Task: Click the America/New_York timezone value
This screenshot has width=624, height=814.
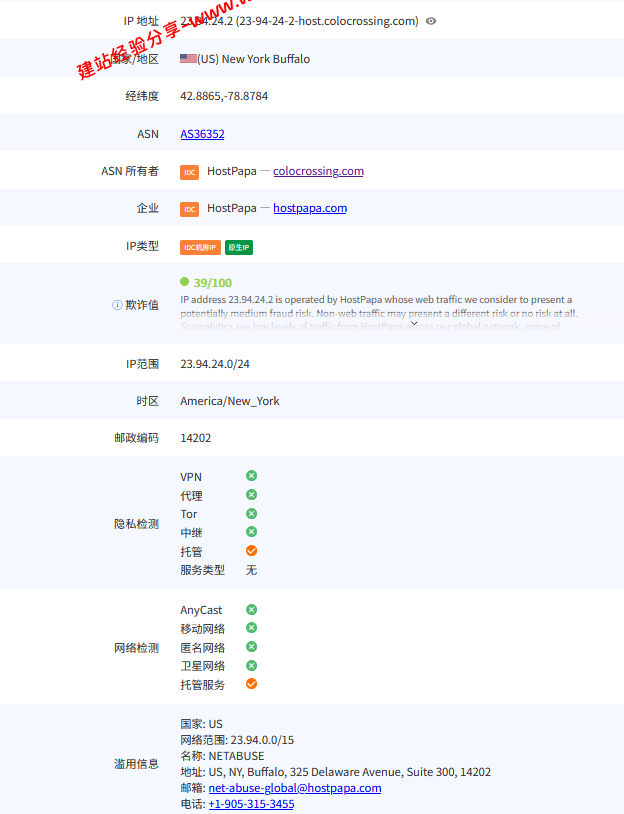Action: (x=229, y=401)
